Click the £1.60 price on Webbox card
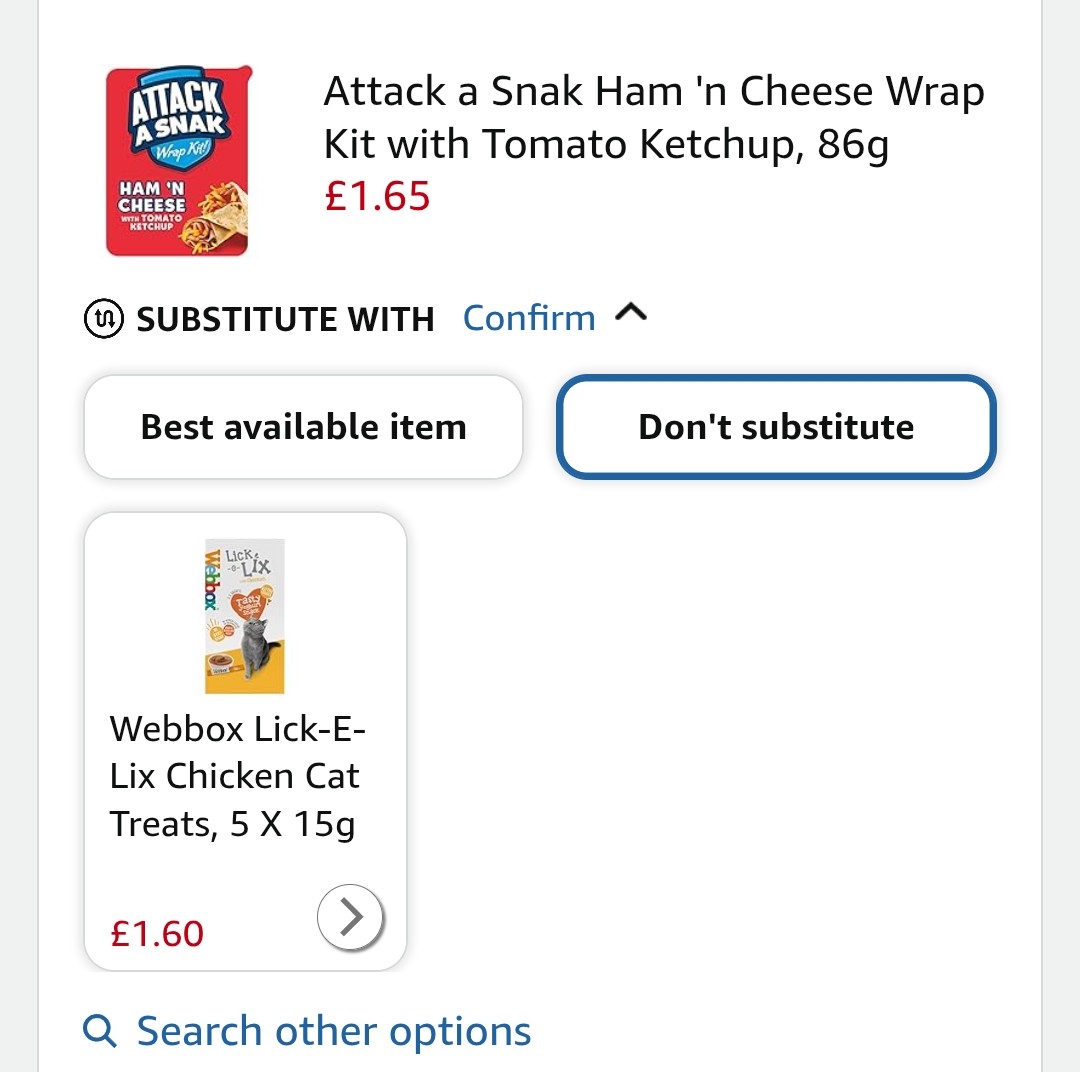This screenshot has width=1080, height=1072. click(157, 934)
